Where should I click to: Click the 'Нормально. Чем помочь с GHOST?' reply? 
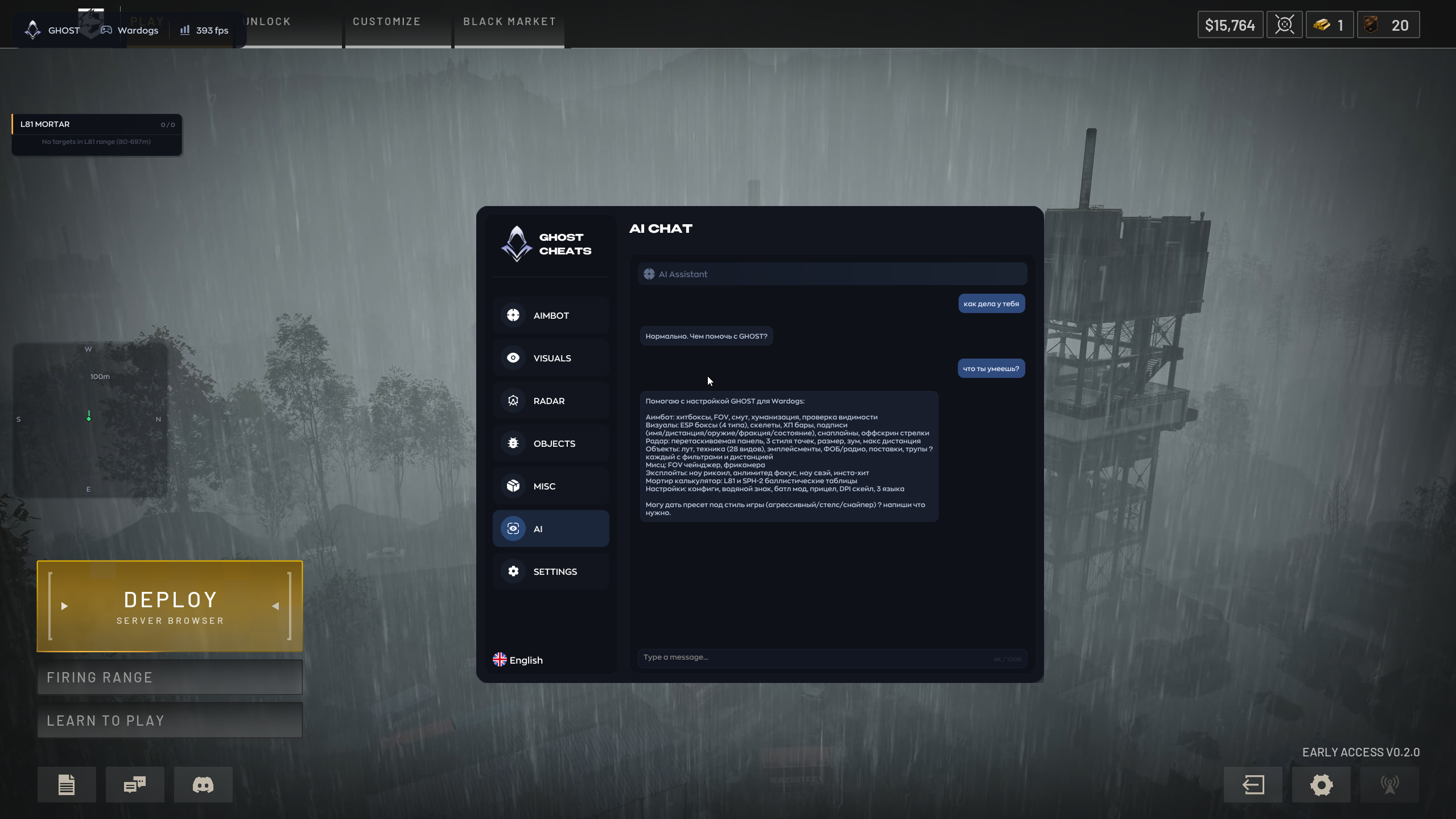tap(706, 336)
